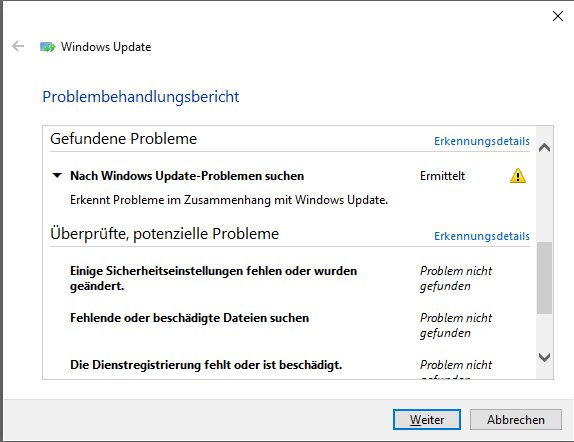This screenshot has width=574, height=442.
Task: Close the troubleshooter with the X button
Action: click(x=558, y=16)
